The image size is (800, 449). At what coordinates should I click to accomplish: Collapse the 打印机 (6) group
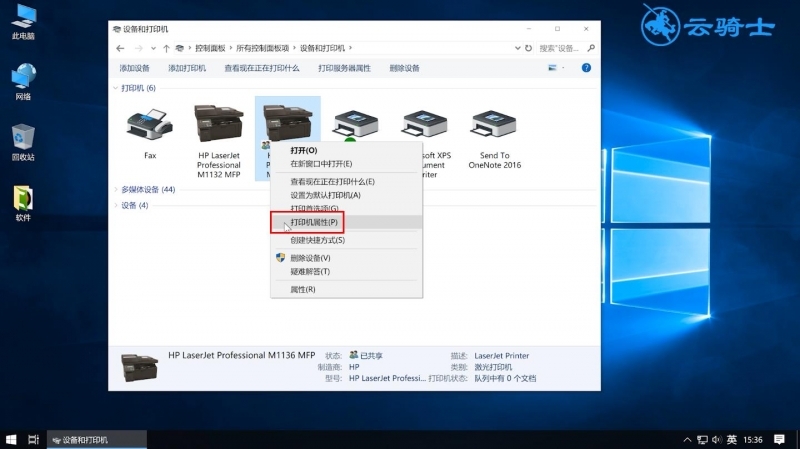coord(115,88)
